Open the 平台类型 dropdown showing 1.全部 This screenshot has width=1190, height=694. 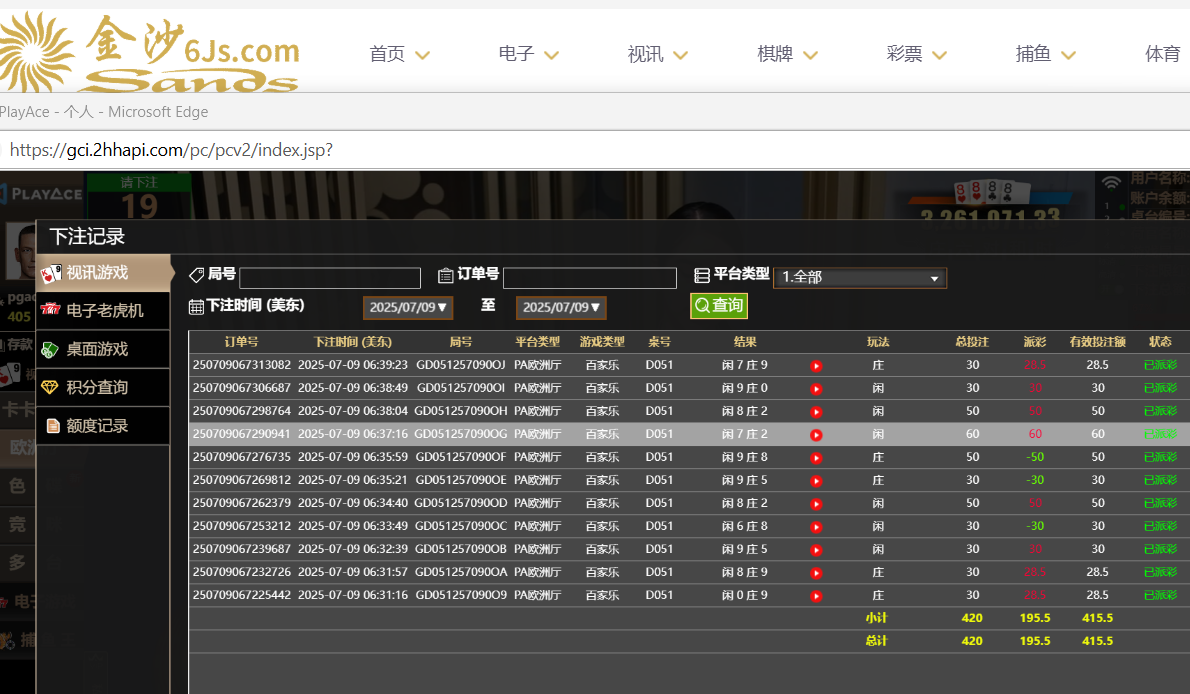click(859, 277)
